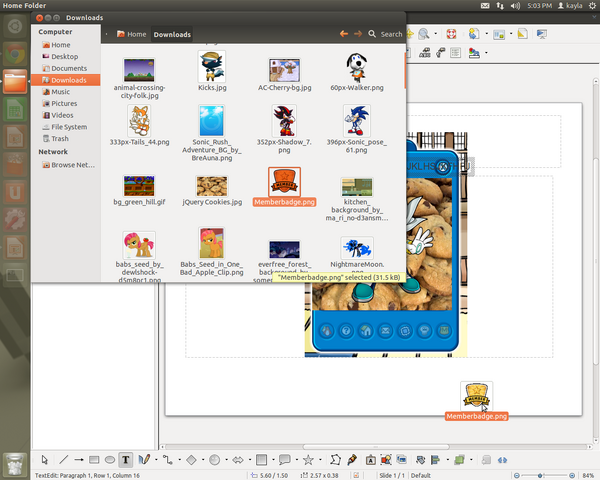Choose the Connector tool
The width and height of the screenshot is (600, 480).
(168, 460)
